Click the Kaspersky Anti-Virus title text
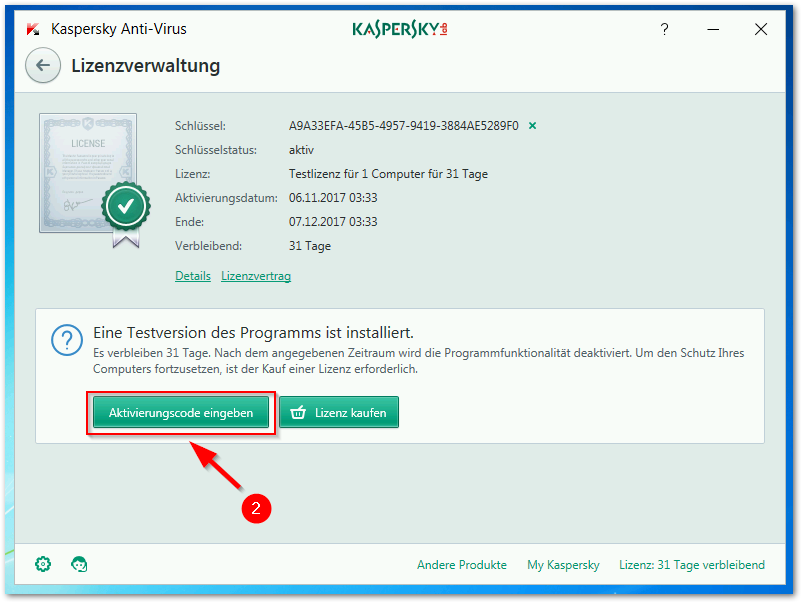Viewport: 802px width, 603px height. (119, 29)
